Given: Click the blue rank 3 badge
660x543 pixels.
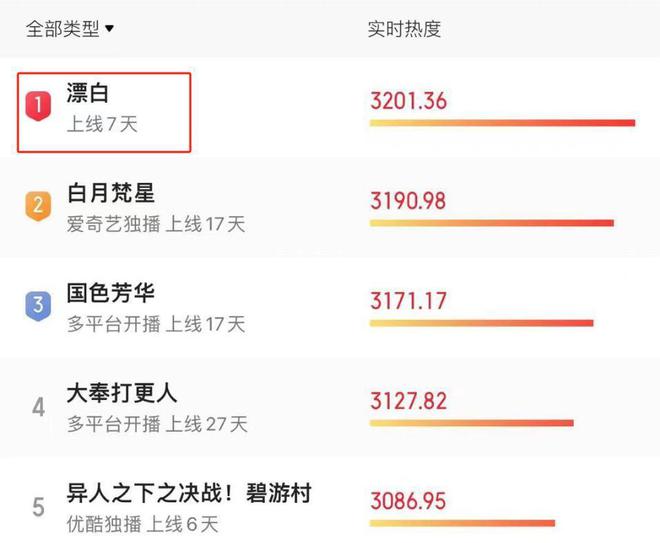Looking at the screenshot, I should pyautogui.click(x=38, y=306).
